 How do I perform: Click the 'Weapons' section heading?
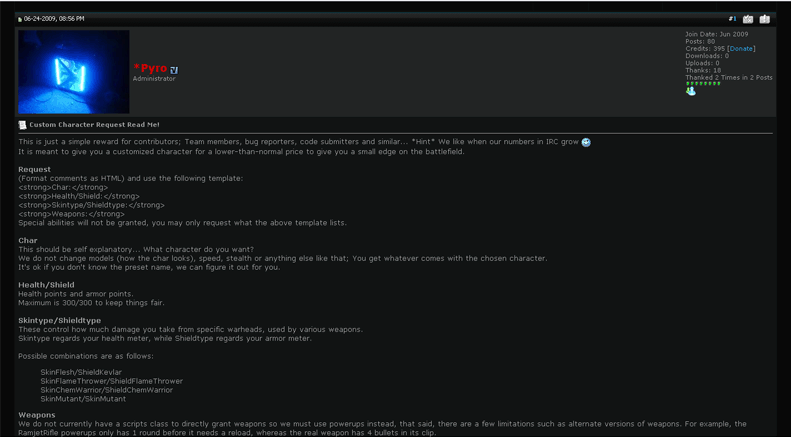point(37,414)
